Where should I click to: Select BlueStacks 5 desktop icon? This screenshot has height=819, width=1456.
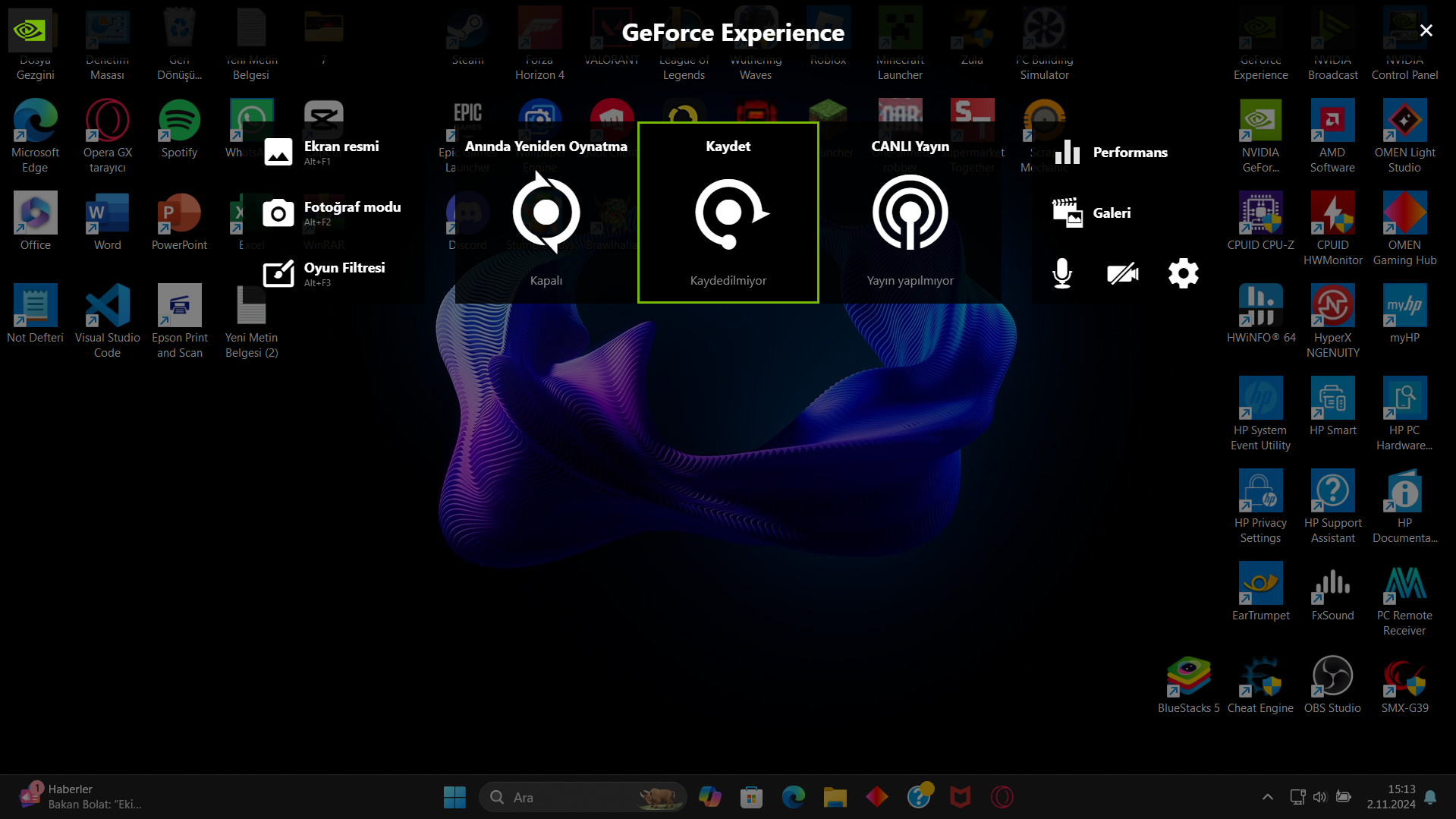[x=1189, y=684]
